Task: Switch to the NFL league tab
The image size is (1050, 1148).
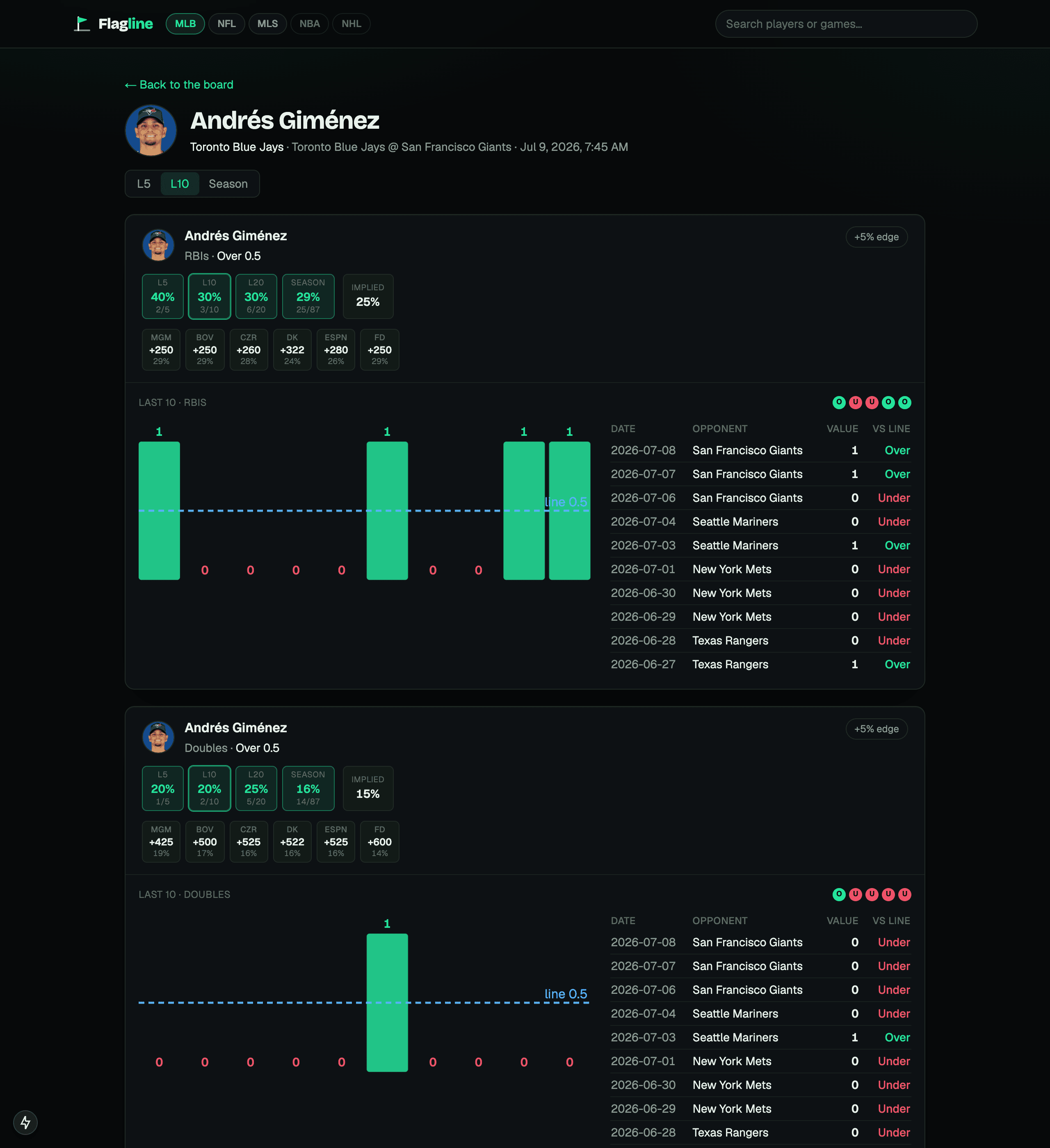Action: pyautogui.click(x=227, y=24)
